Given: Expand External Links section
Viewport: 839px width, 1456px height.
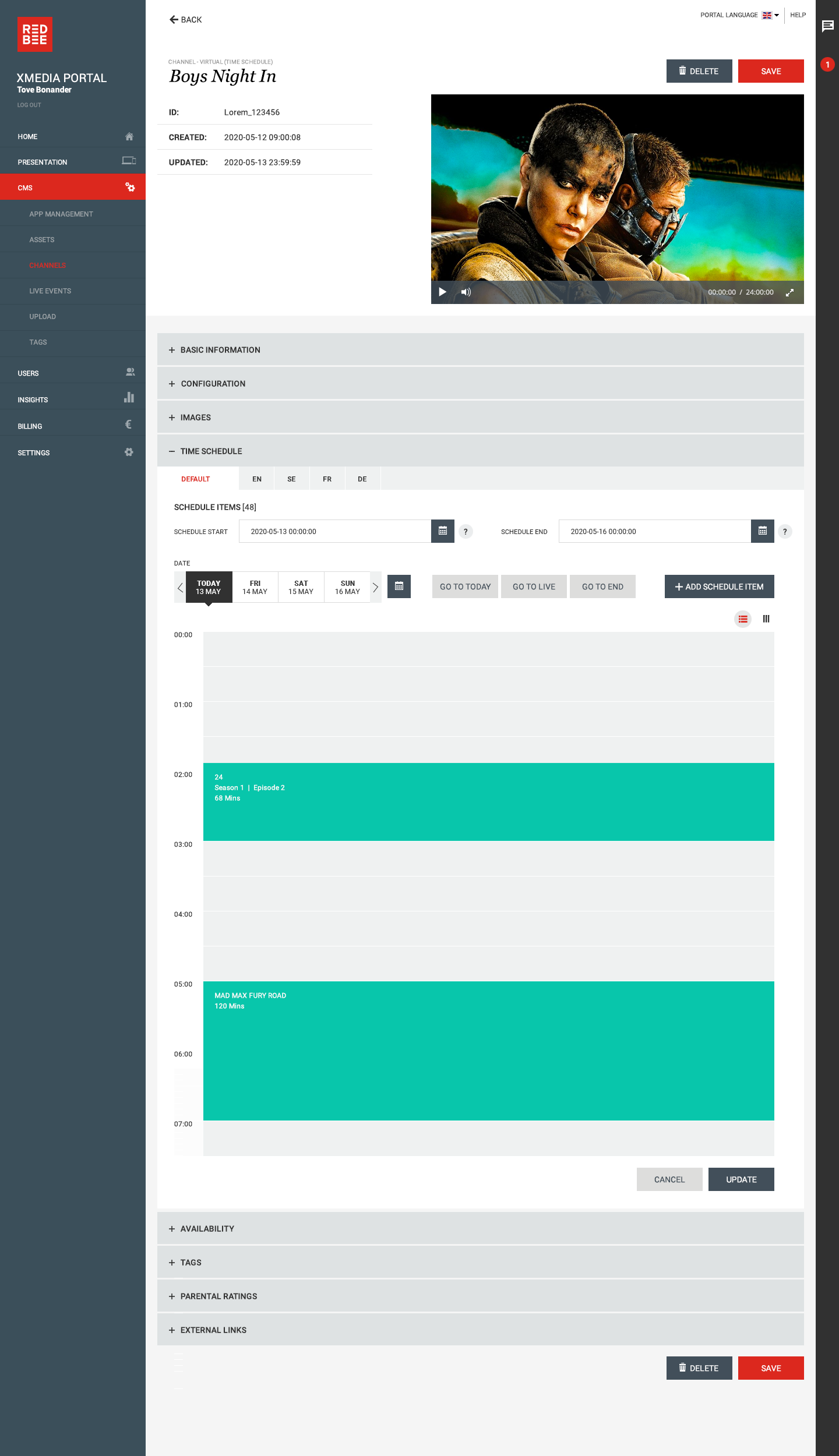Looking at the screenshot, I should click(x=481, y=1330).
